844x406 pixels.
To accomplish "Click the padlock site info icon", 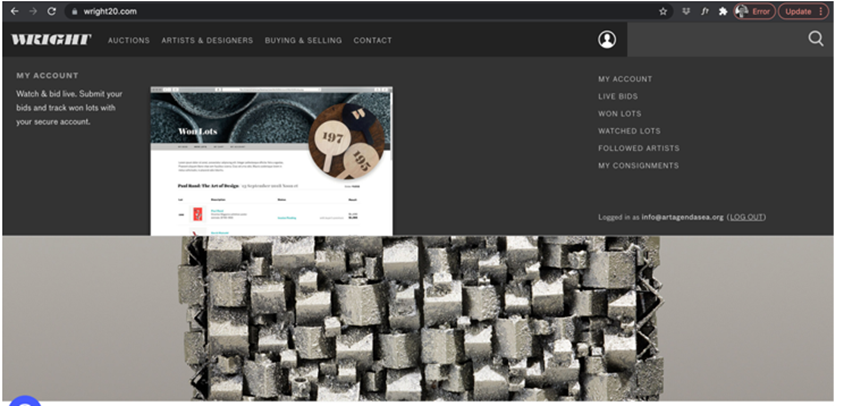I will [72, 11].
